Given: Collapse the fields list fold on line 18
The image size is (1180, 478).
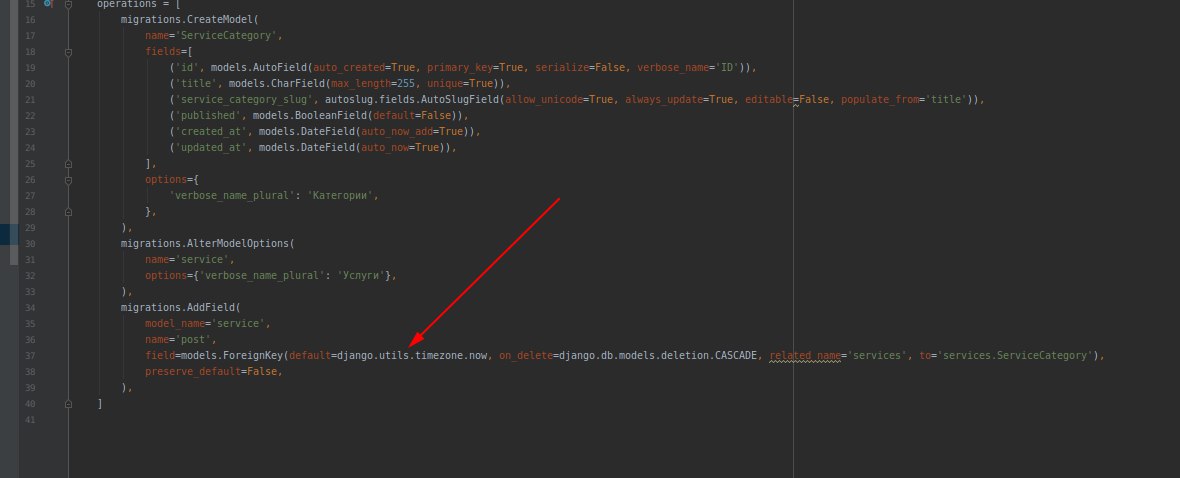Looking at the screenshot, I should coord(68,52).
